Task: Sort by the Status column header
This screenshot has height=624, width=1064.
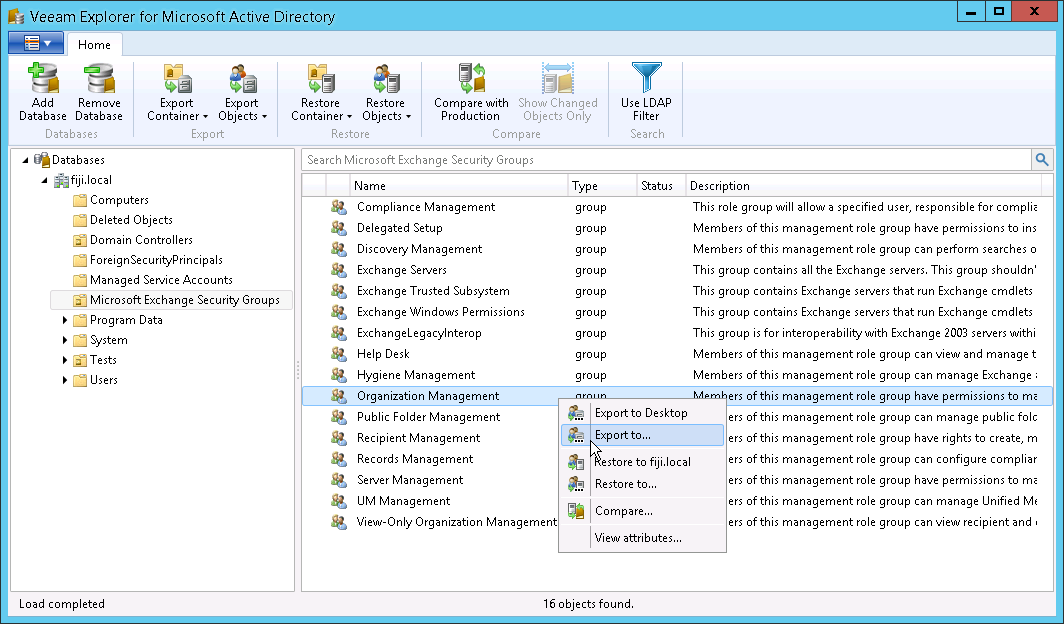Action: point(661,186)
